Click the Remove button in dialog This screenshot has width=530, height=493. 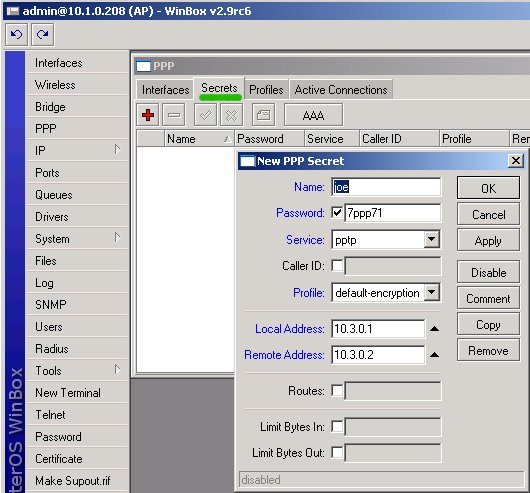pyautogui.click(x=488, y=350)
